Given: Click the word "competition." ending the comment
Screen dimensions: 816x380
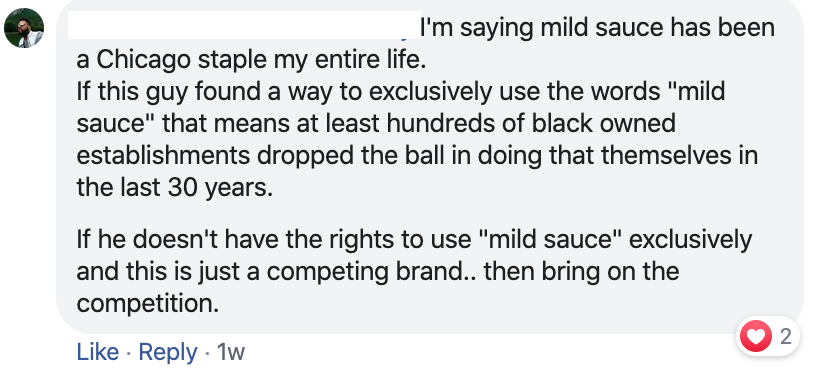Looking at the screenshot, I should click(148, 305).
